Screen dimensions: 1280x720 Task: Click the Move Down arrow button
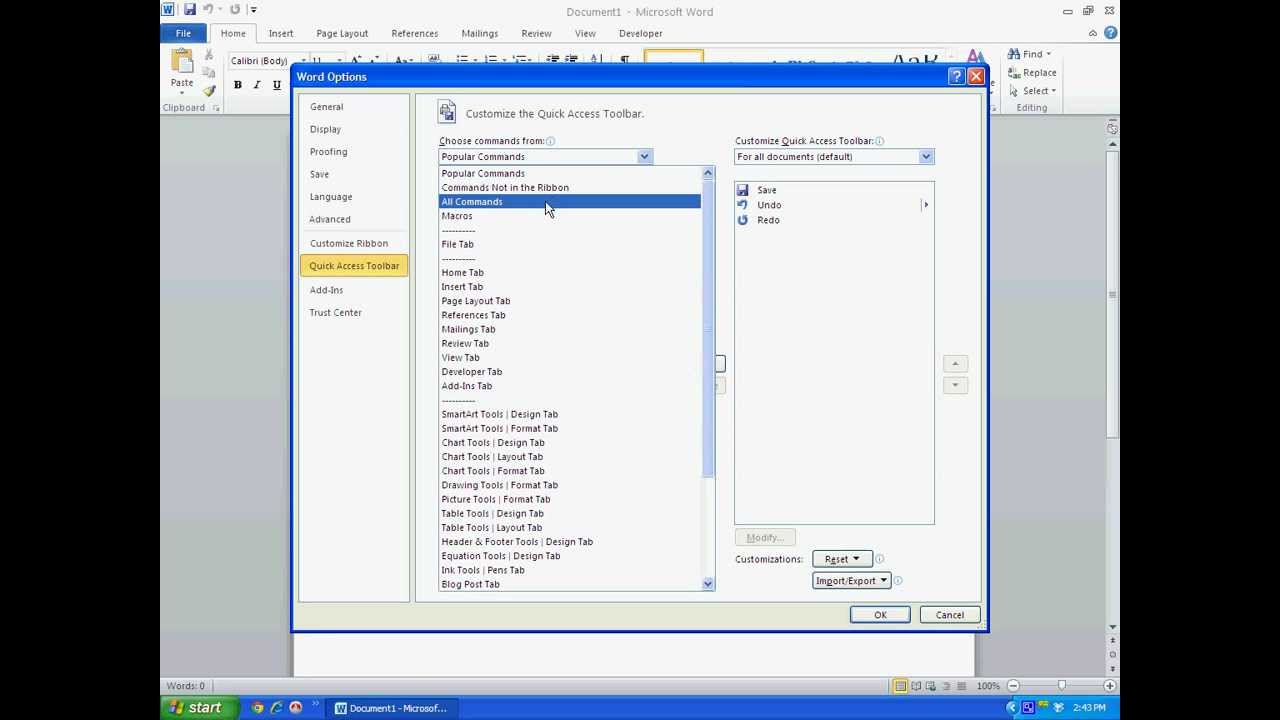click(x=955, y=385)
